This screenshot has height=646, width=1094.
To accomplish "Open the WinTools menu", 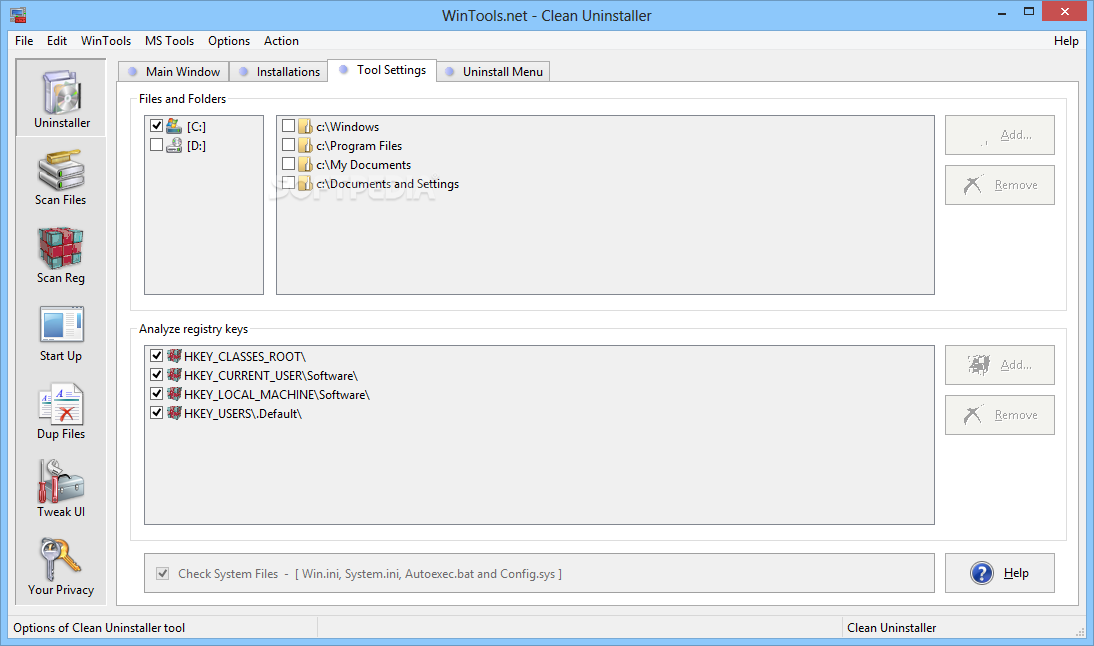I will (105, 40).
